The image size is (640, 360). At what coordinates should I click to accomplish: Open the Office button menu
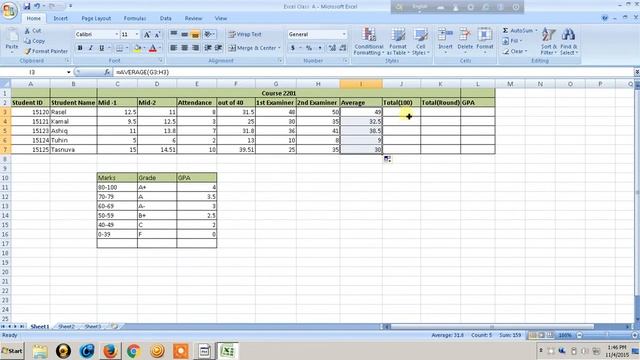pos(9,10)
